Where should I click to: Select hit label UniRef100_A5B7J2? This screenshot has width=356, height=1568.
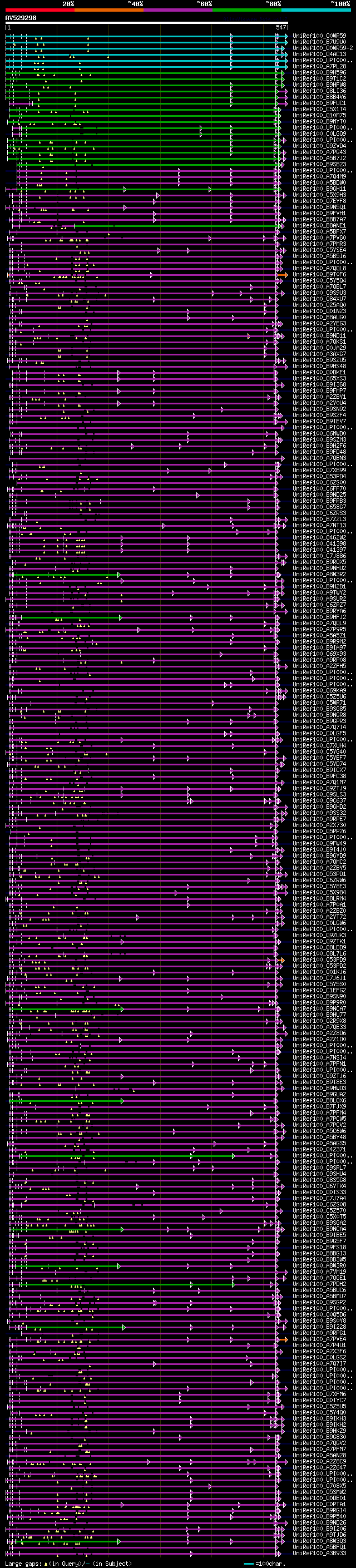[x=319, y=159]
